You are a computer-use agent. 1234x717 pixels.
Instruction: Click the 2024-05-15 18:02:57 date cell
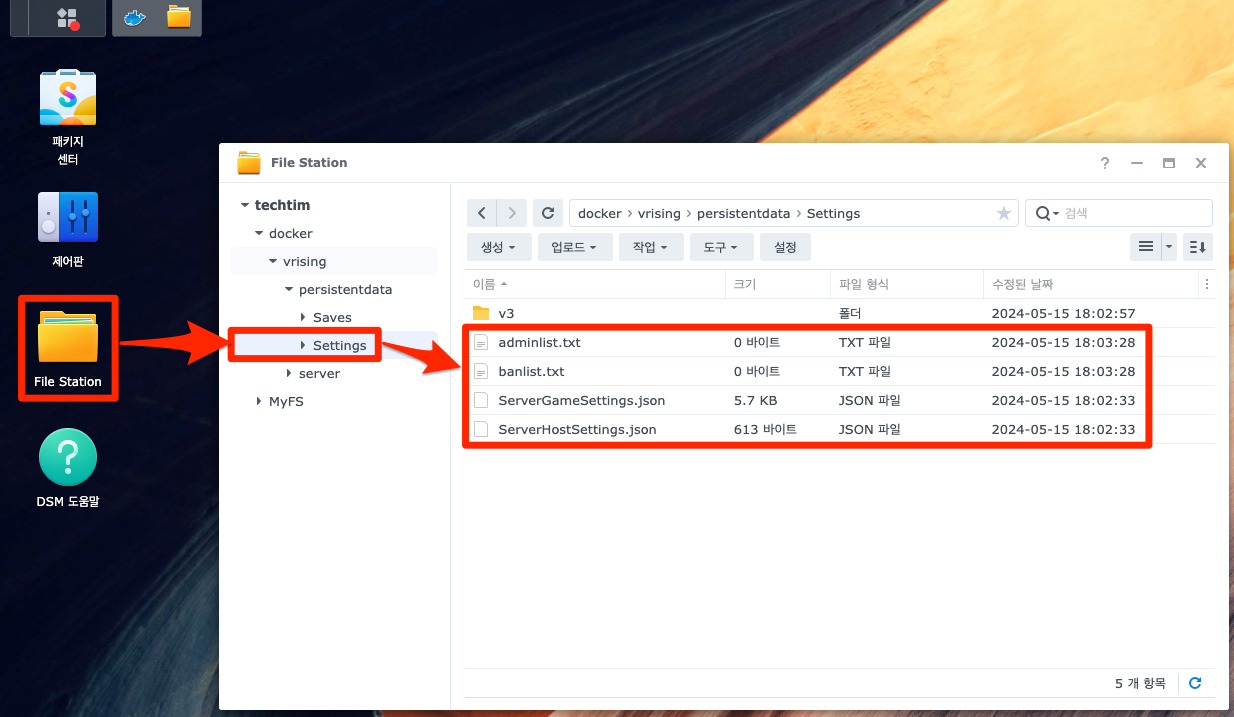point(1063,313)
